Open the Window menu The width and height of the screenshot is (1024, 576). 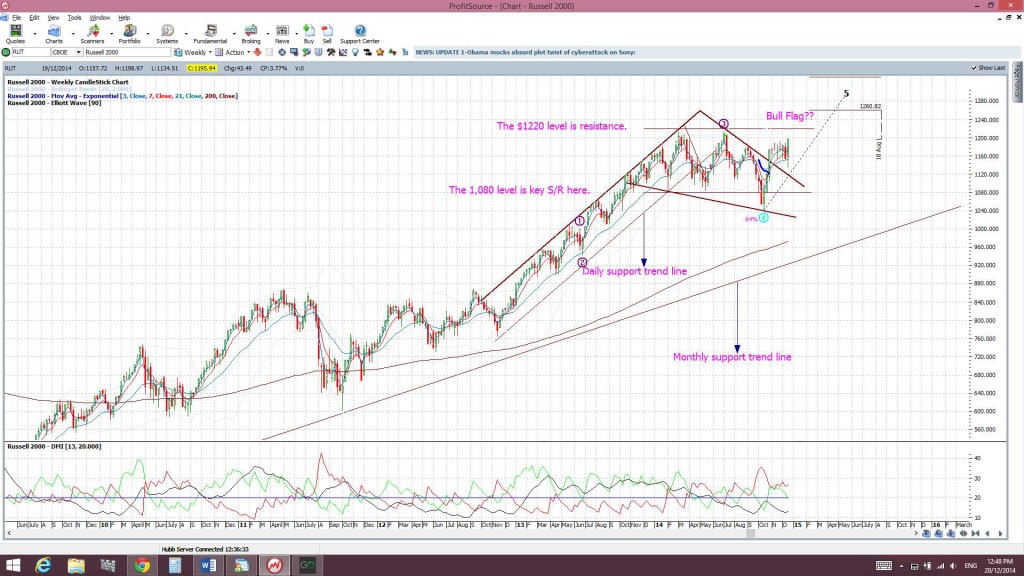(99, 18)
